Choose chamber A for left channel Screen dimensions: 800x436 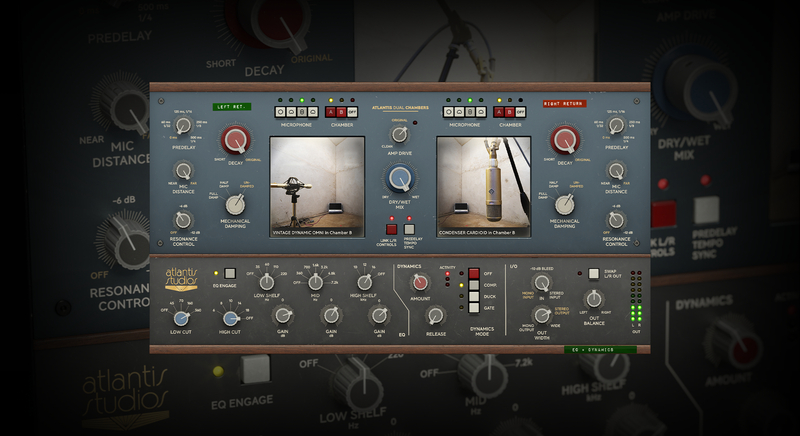(x=331, y=112)
